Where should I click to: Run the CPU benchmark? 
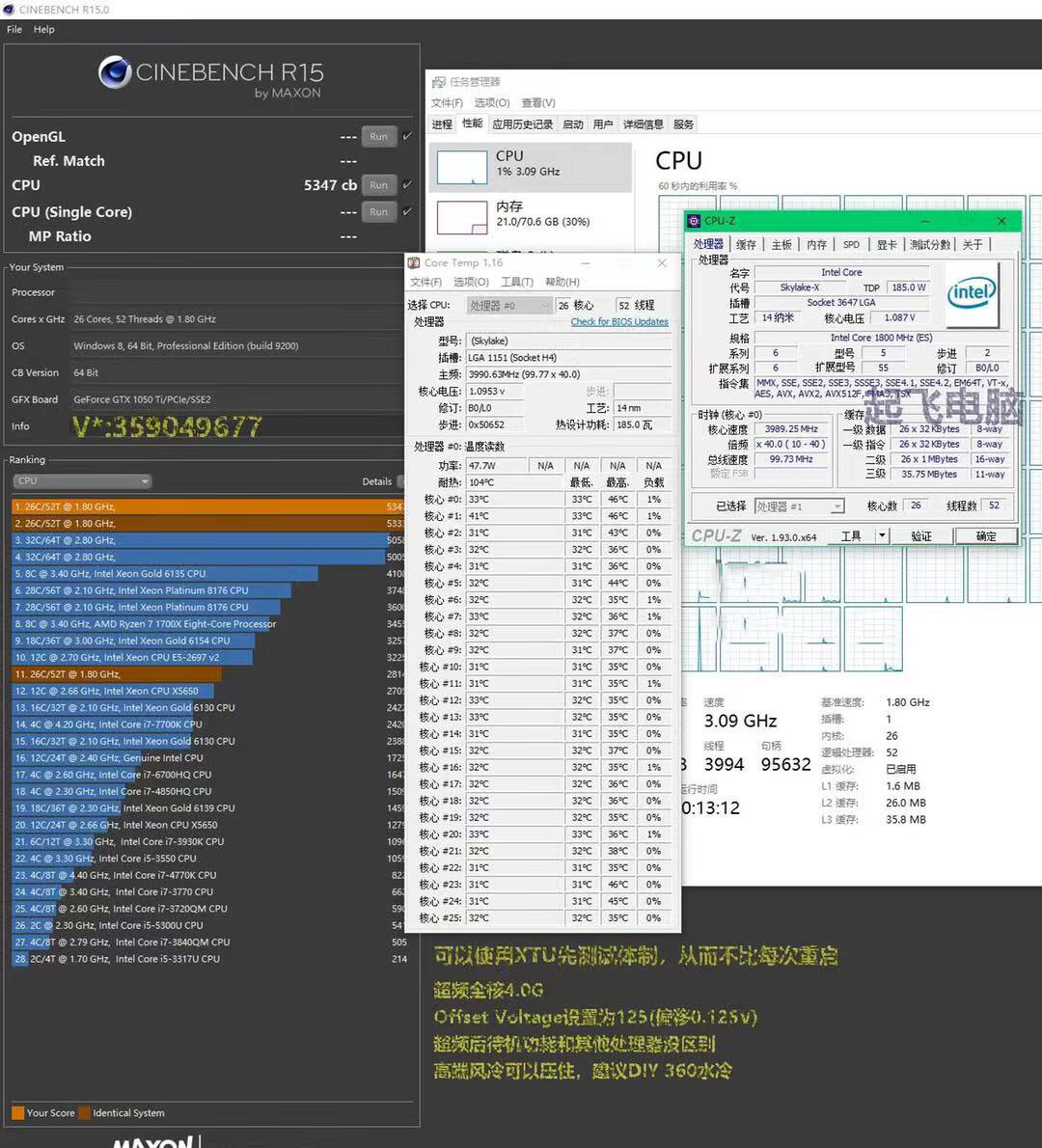pos(378,185)
